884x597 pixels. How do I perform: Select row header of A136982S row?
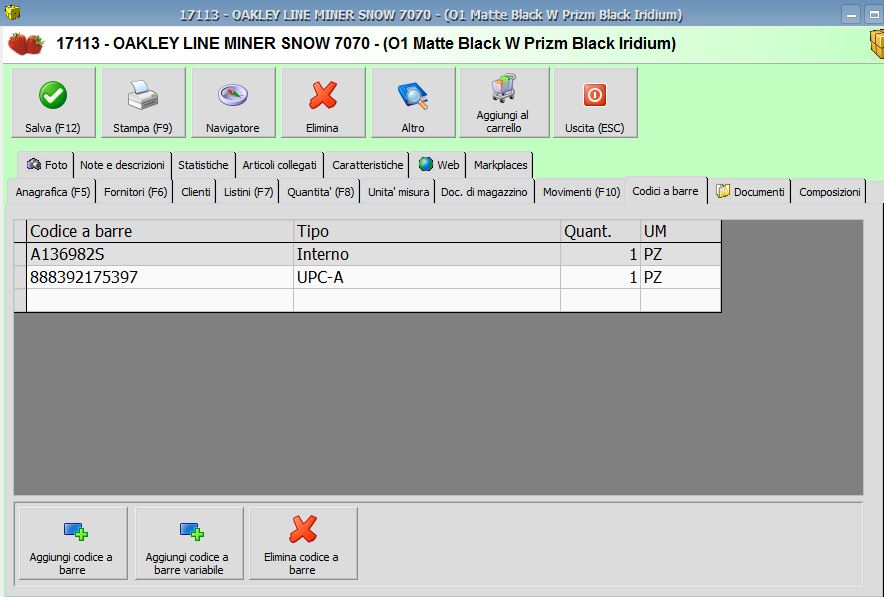point(20,254)
